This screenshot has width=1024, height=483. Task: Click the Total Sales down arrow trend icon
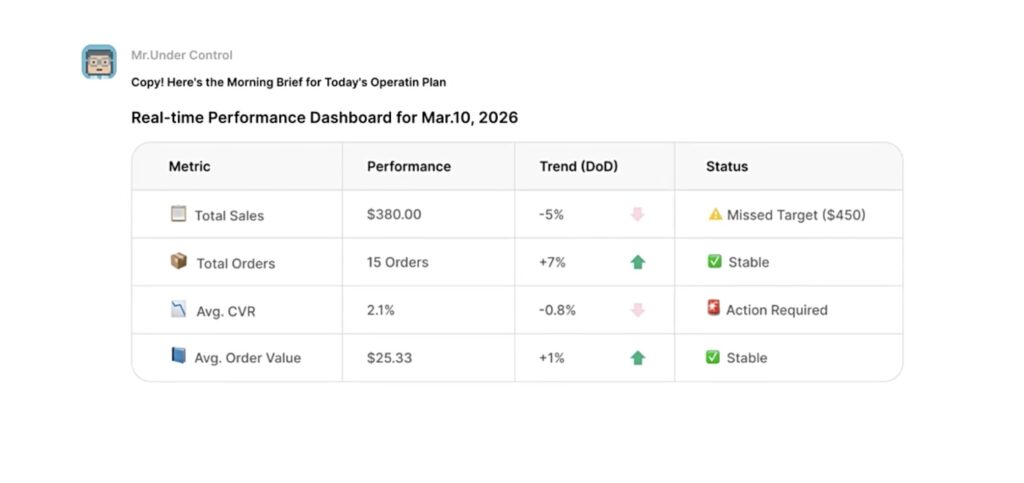pyautogui.click(x=637, y=214)
